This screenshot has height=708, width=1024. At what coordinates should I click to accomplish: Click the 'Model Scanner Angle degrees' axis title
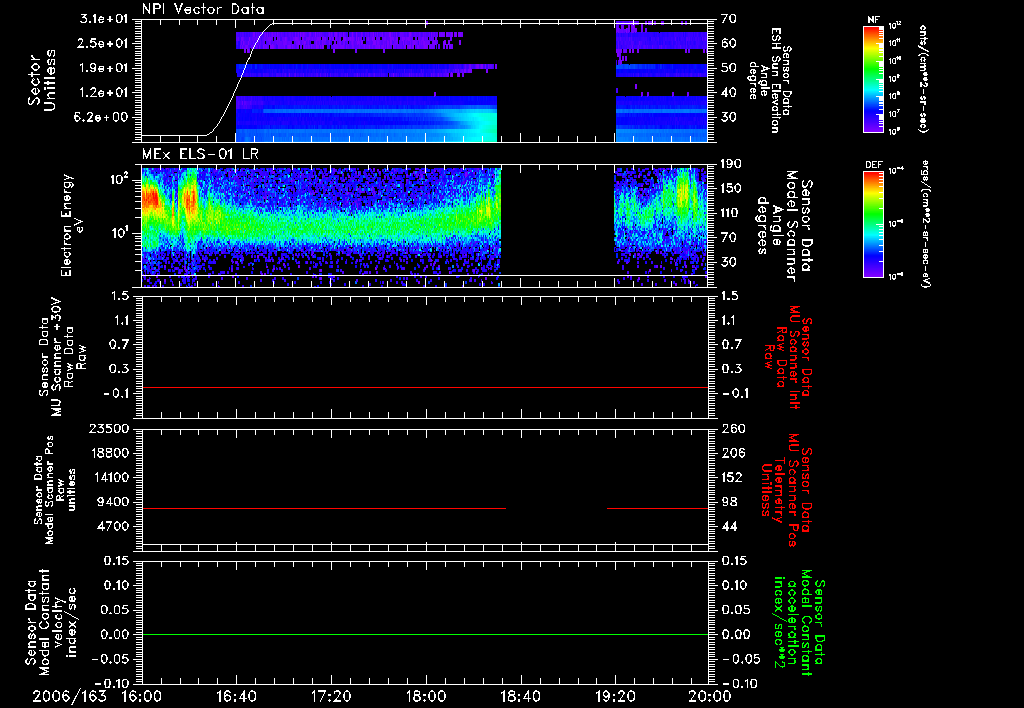[x=784, y=225]
